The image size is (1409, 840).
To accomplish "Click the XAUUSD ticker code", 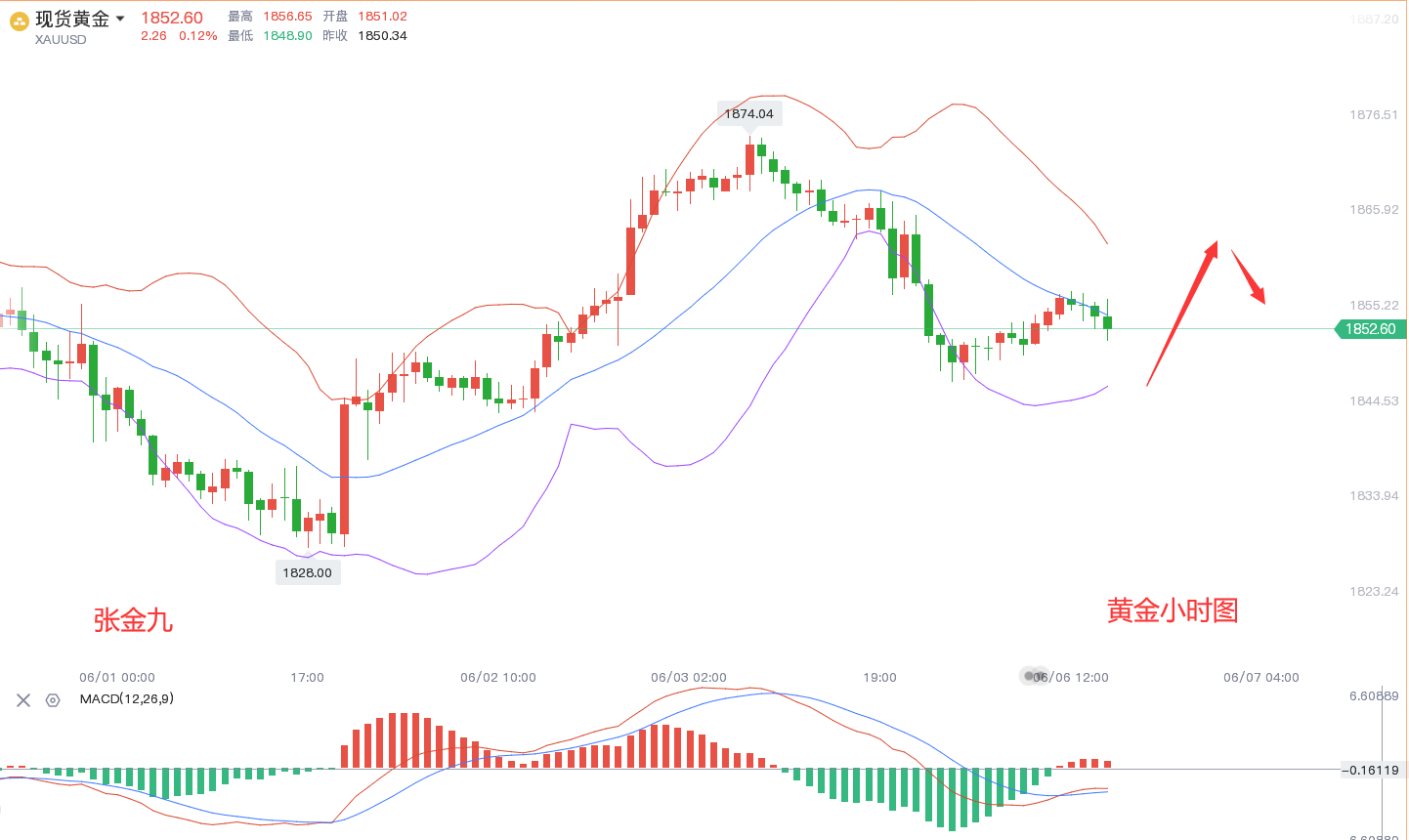I will click(61, 40).
